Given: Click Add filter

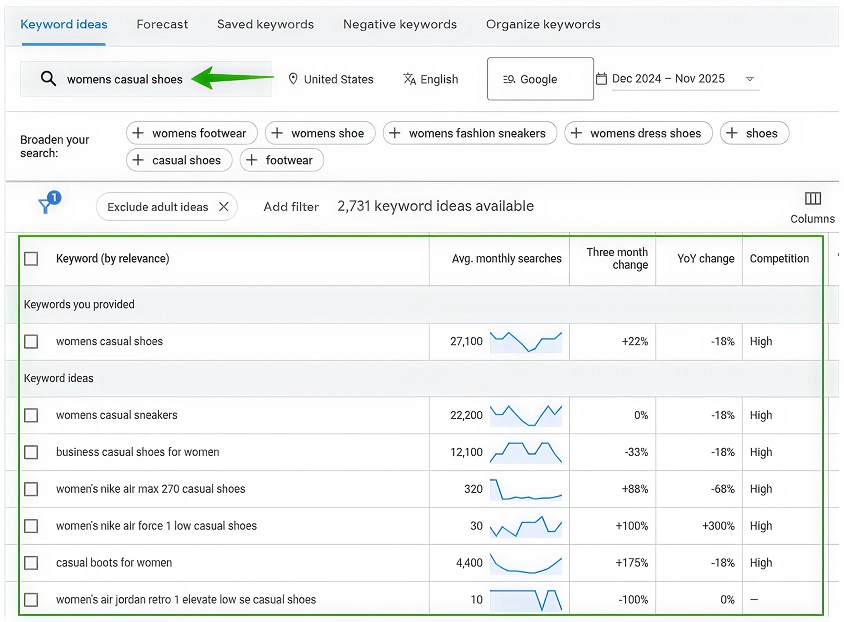Looking at the screenshot, I should 291,207.
